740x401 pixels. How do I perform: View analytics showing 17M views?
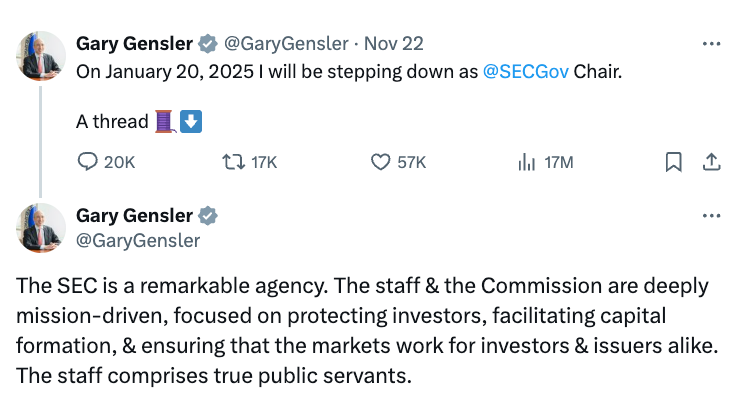(526, 162)
